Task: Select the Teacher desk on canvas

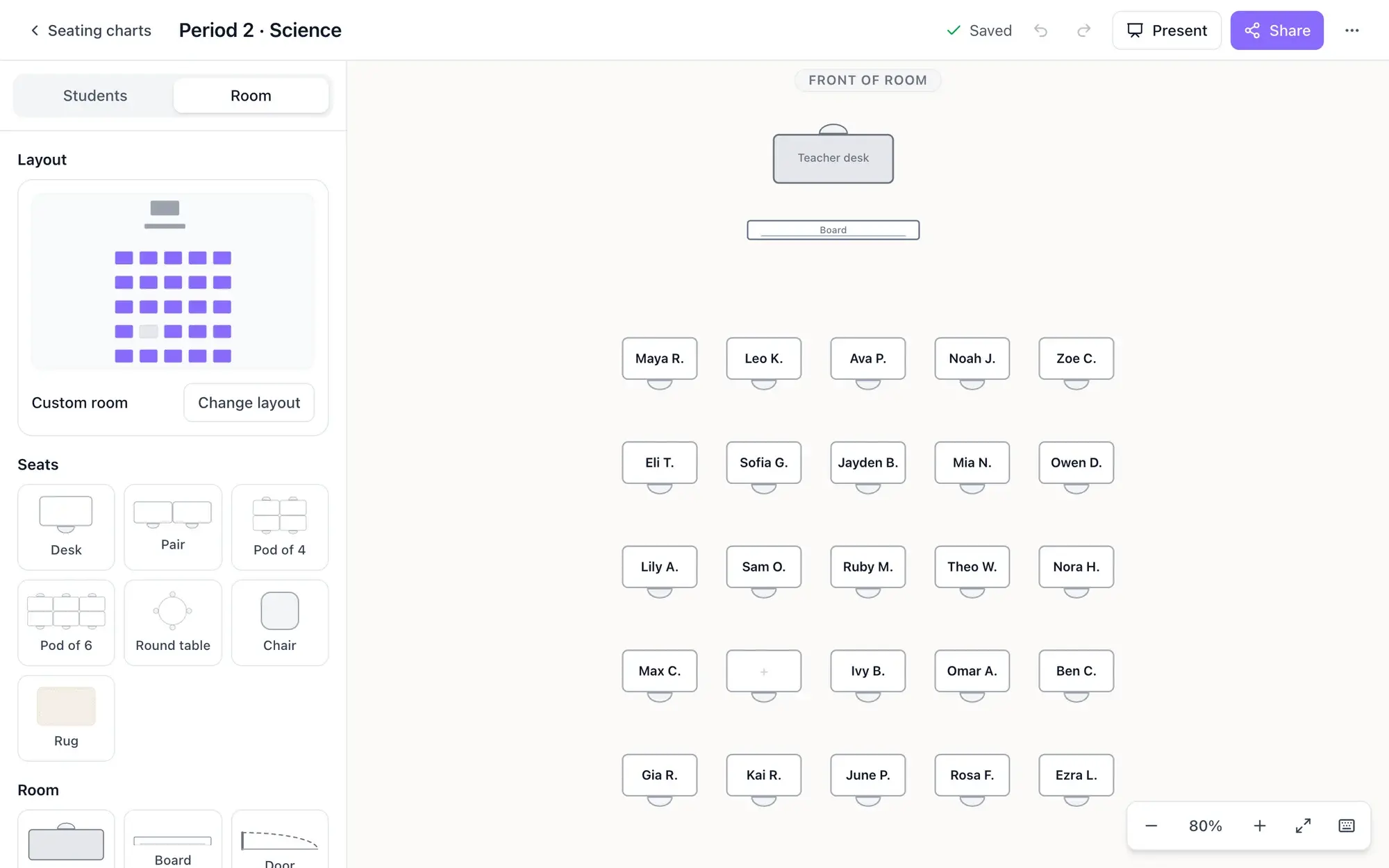Action: 833,158
